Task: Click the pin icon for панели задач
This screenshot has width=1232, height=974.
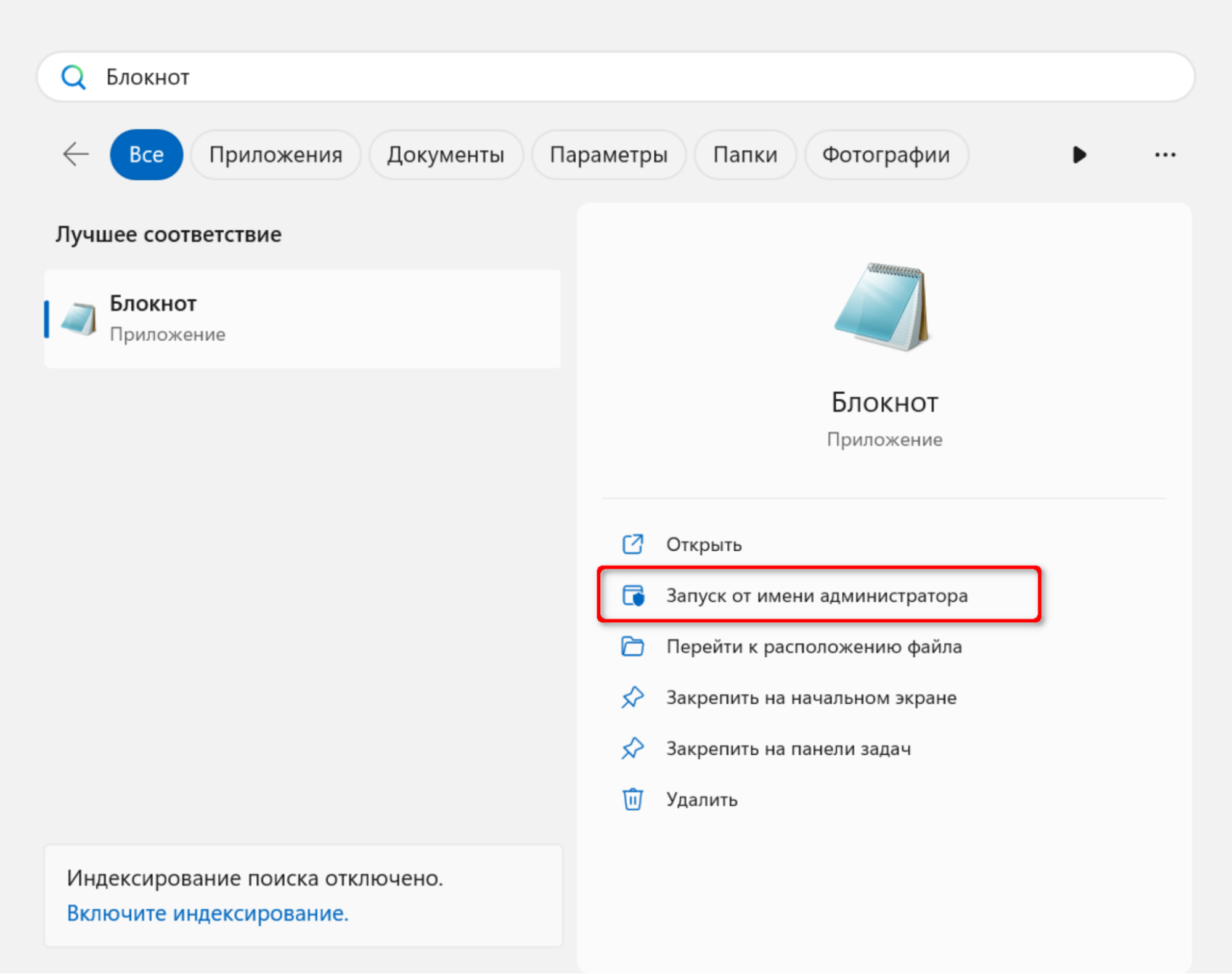Action: [x=632, y=749]
